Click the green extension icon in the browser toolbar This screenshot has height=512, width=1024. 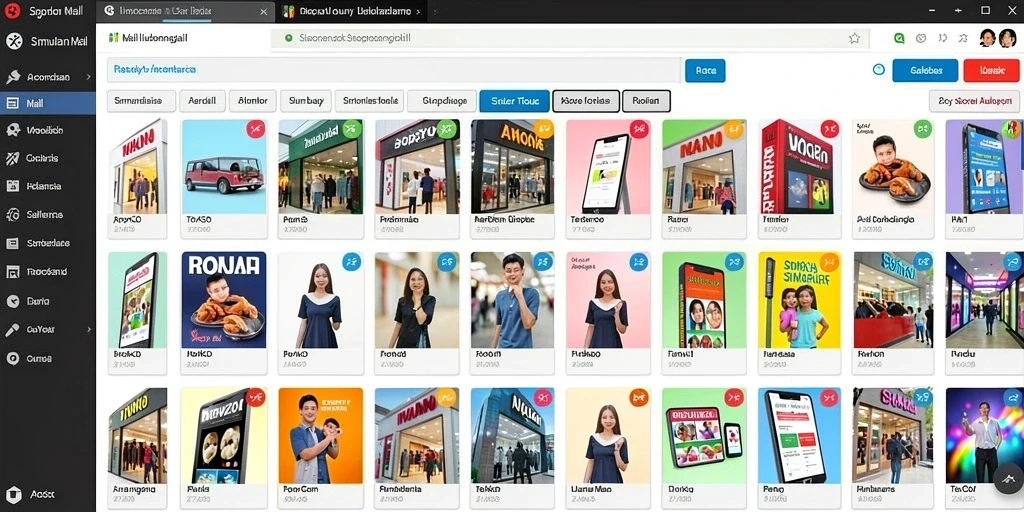[899, 39]
